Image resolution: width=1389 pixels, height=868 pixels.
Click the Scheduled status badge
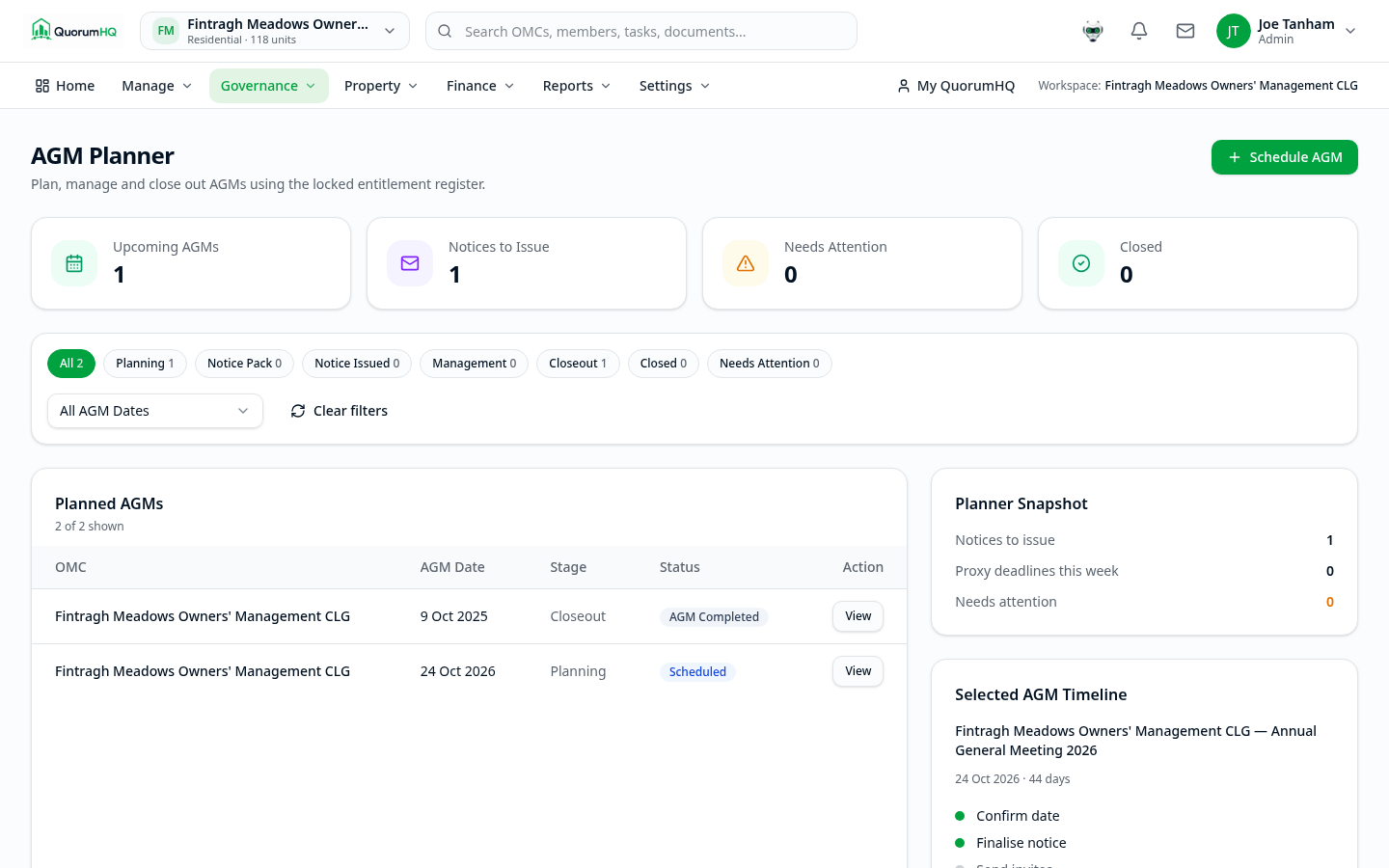click(x=697, y=672)
